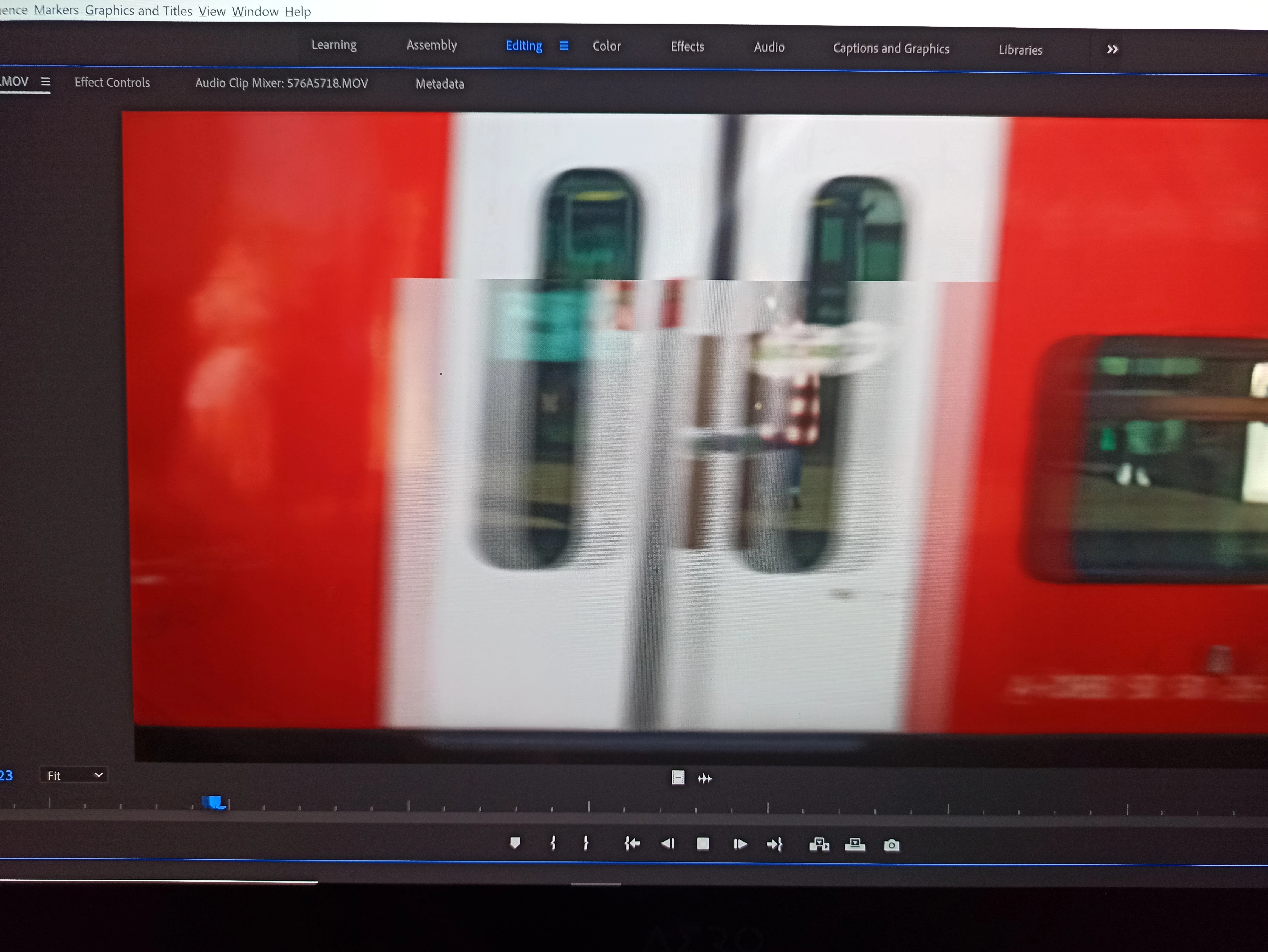Click the Overwrite clip icon
The image size is (1268, 952).
coord(855,844)
